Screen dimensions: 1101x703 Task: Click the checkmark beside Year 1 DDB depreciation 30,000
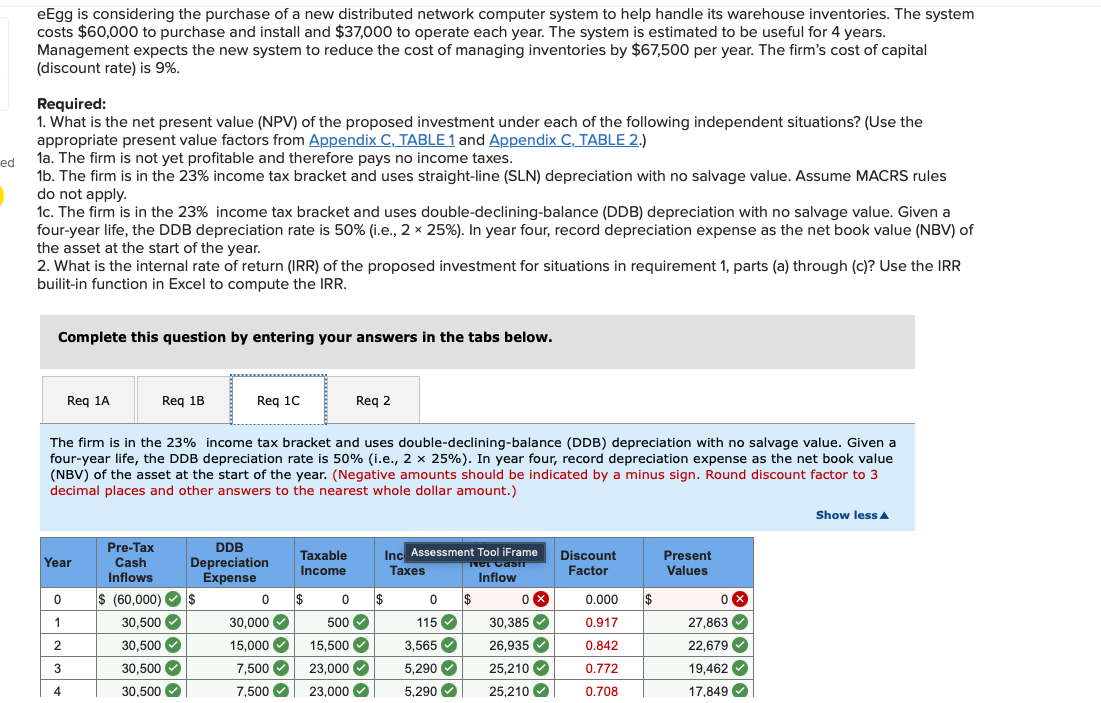coord(281,622)
